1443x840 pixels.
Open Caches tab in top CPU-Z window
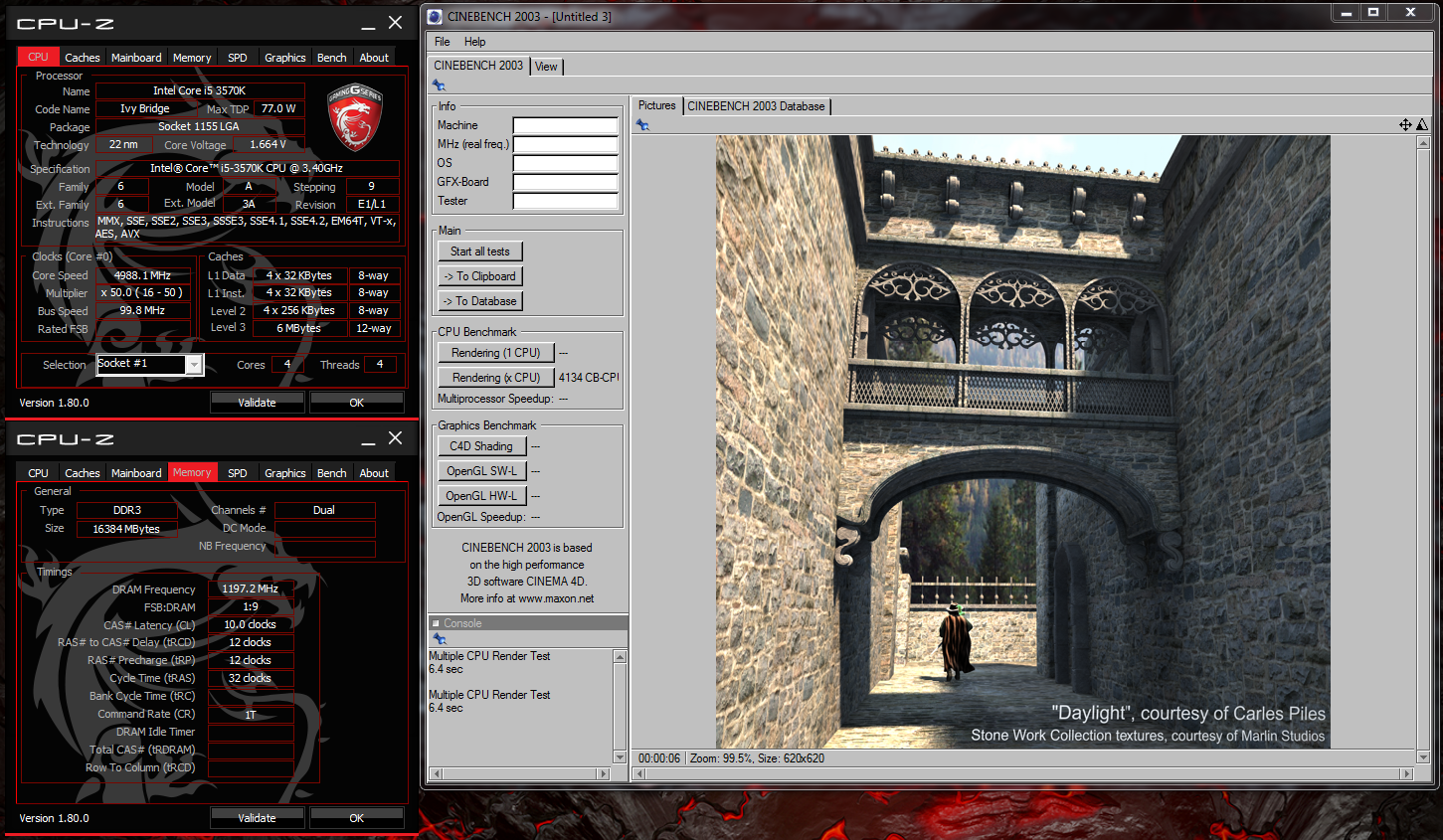pos(83,58)
